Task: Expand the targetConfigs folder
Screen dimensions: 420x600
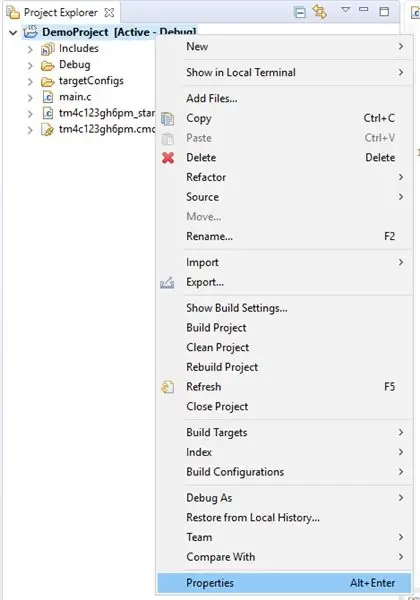Action: tap(30, 82)
